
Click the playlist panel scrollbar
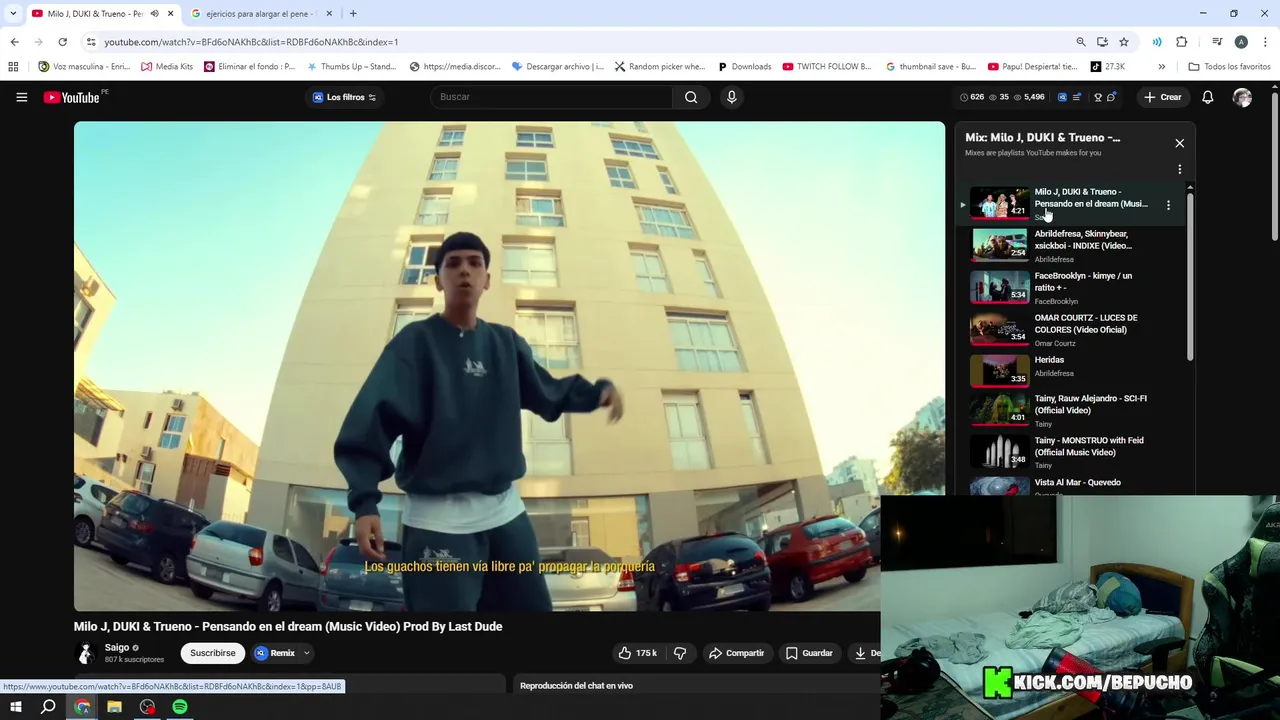1190,275
